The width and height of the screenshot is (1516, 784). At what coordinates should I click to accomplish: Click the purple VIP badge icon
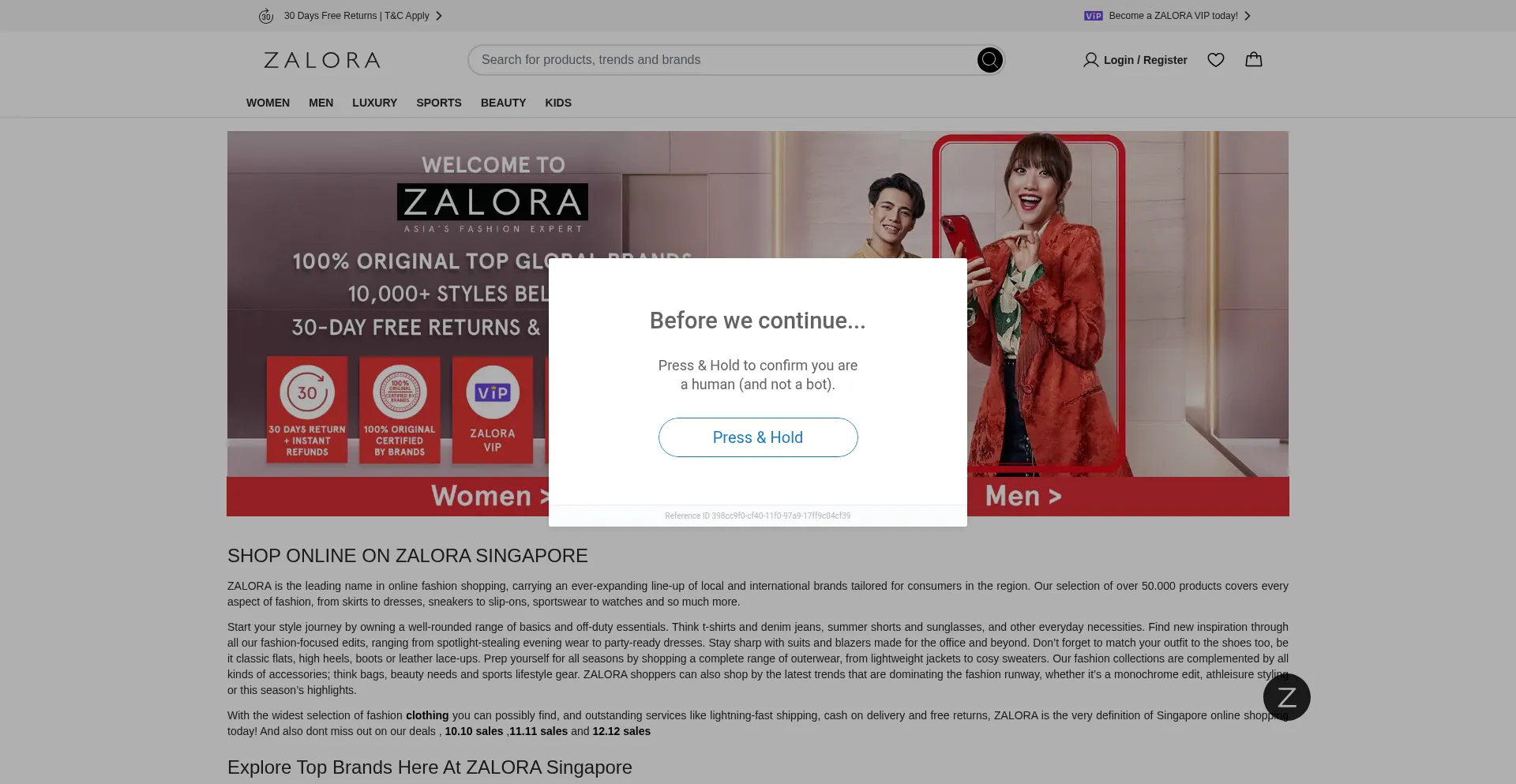click(x=1094, y=16)
